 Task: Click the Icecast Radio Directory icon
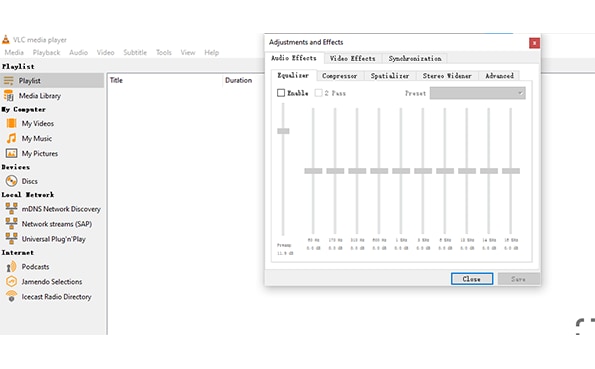tap(11, 296)
